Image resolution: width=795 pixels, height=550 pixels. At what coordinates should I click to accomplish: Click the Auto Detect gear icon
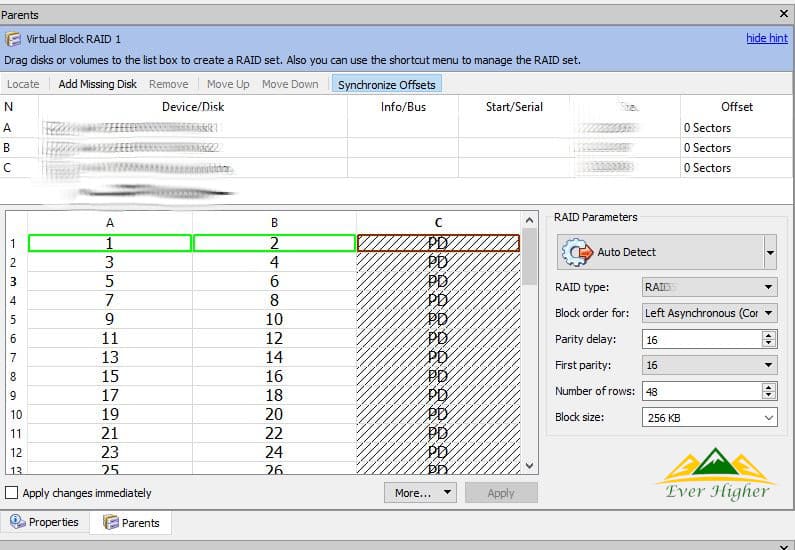click(578, 252)
